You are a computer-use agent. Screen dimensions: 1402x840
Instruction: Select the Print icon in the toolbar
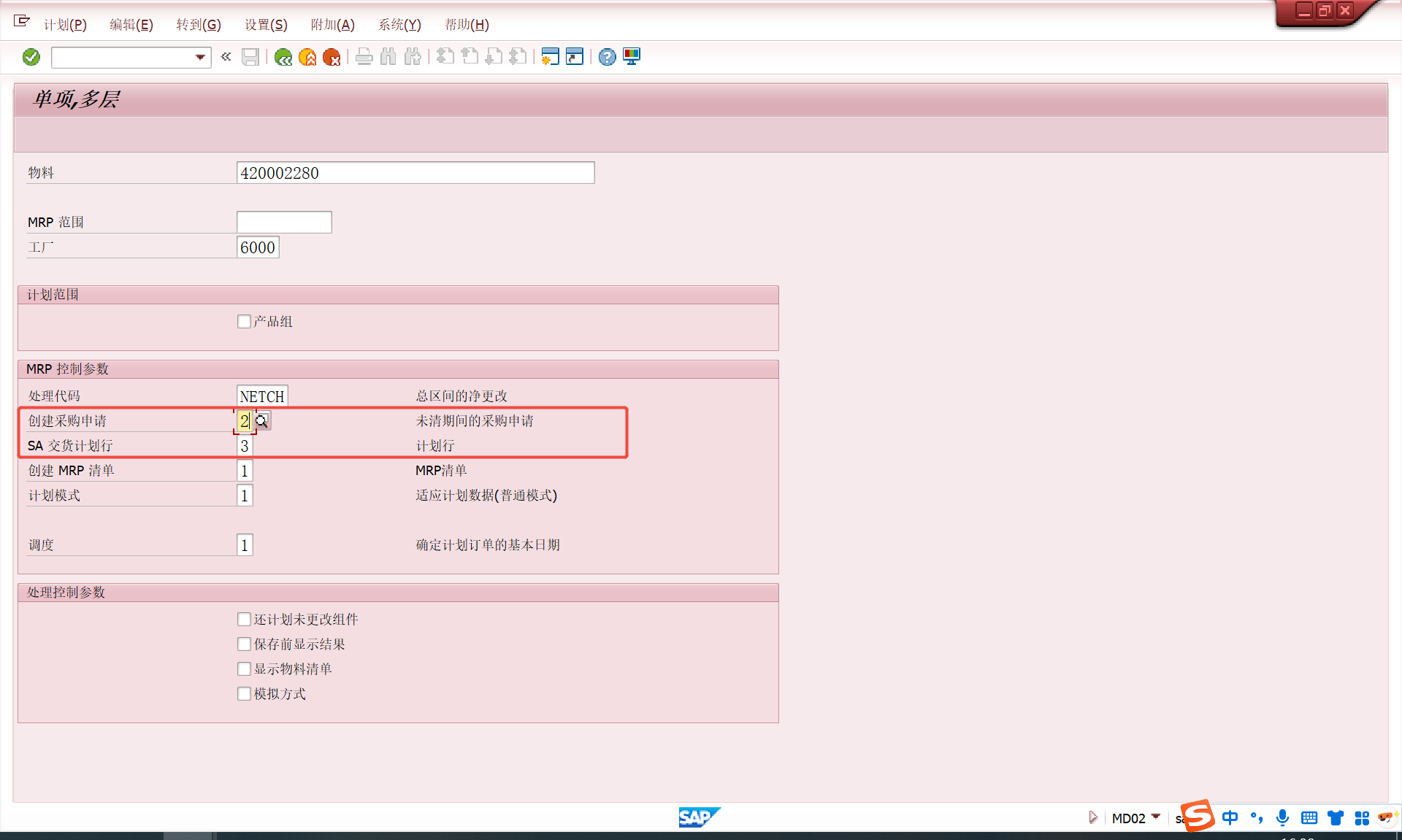[364, 57]
